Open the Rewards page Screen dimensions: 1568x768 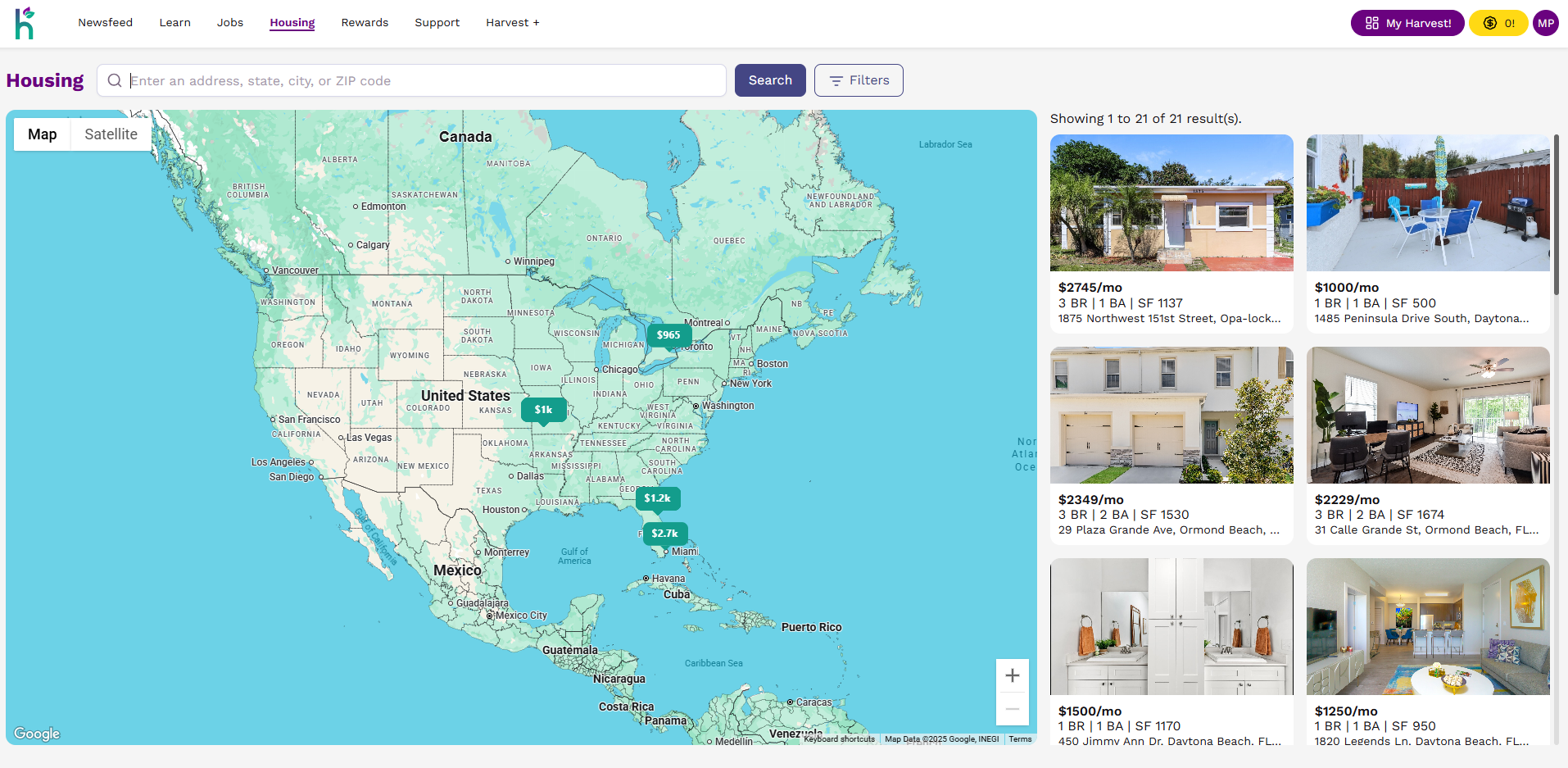coord(365,23)
